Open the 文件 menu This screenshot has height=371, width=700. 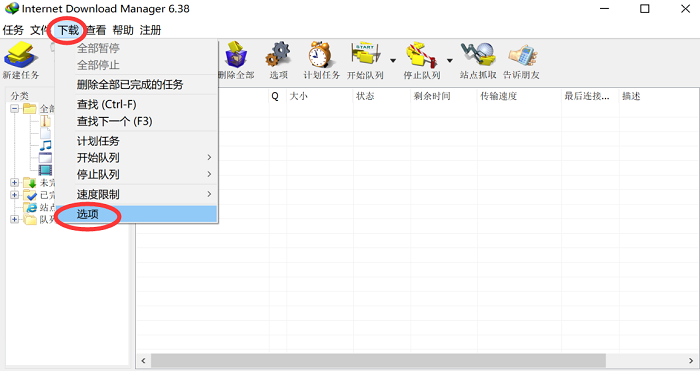(x=39, y=30)
